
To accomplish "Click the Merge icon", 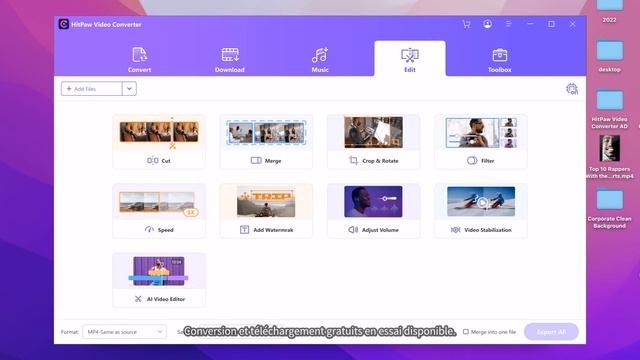I will [256, 161].
